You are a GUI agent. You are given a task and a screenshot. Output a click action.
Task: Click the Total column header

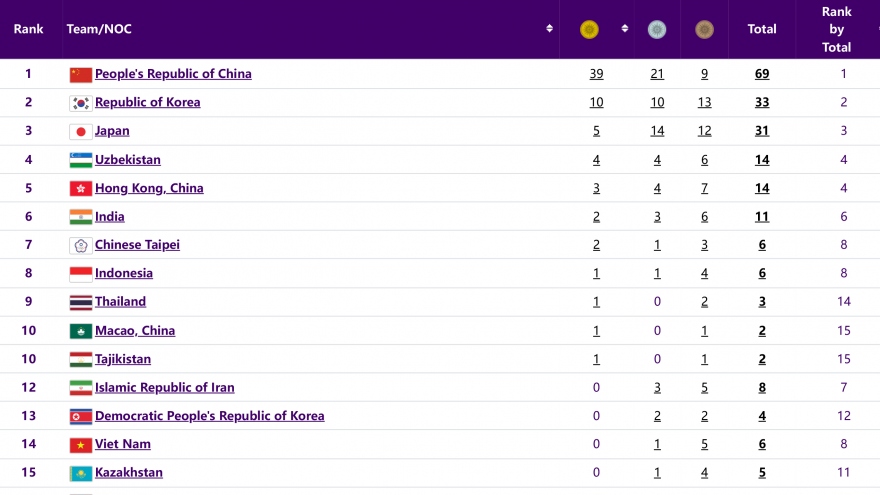click(762, 29)
